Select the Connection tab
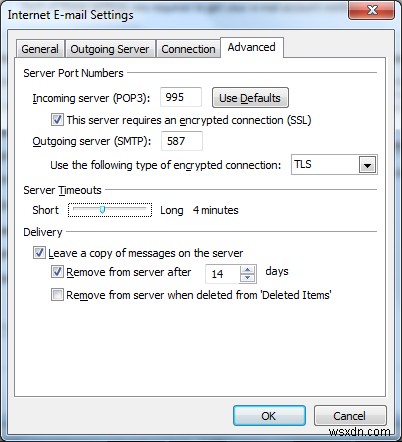This screenshot has width=402, height=442. 188,49
